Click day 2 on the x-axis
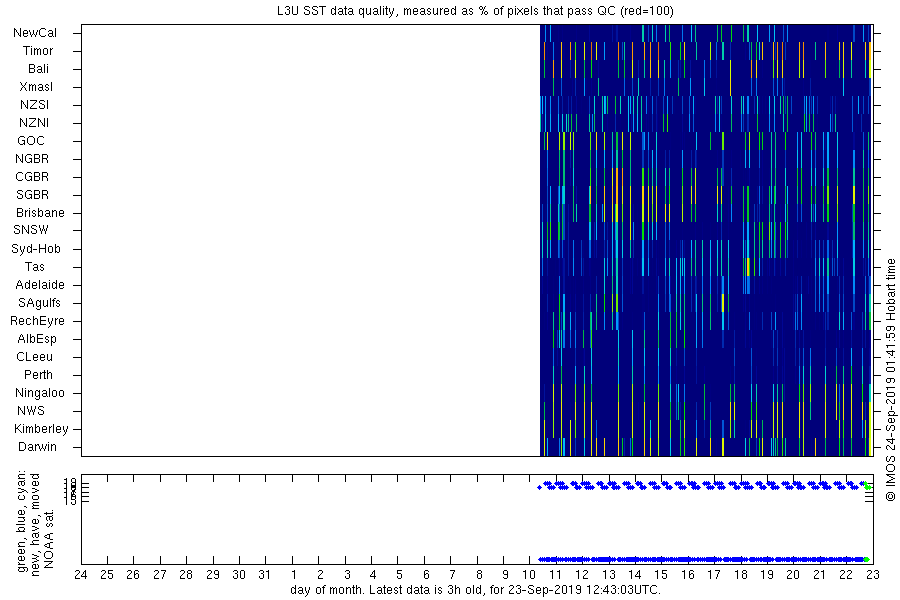 pos(320,575)
